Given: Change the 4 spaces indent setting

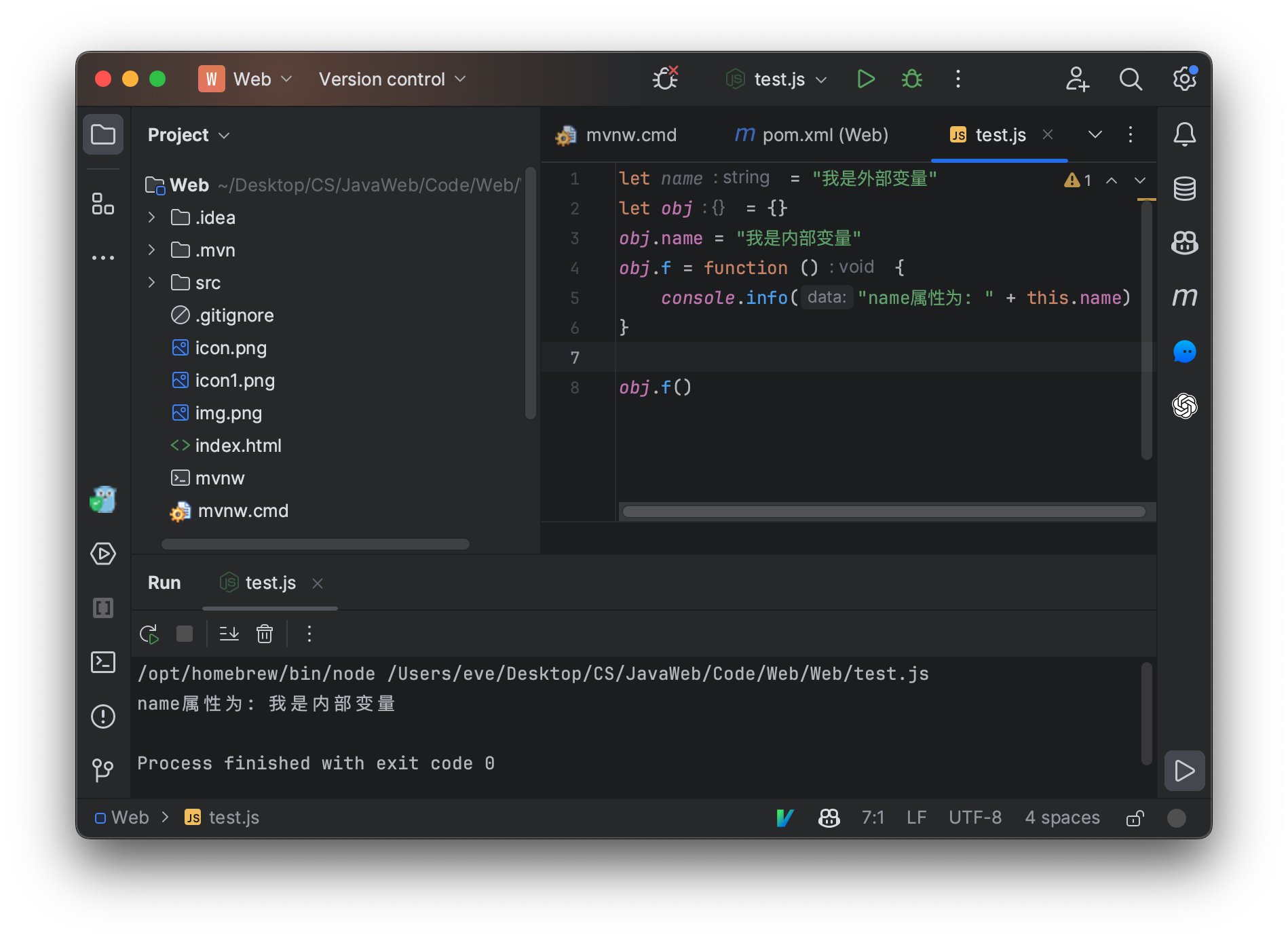Looking at the screenshot, I should point(1063,818).
